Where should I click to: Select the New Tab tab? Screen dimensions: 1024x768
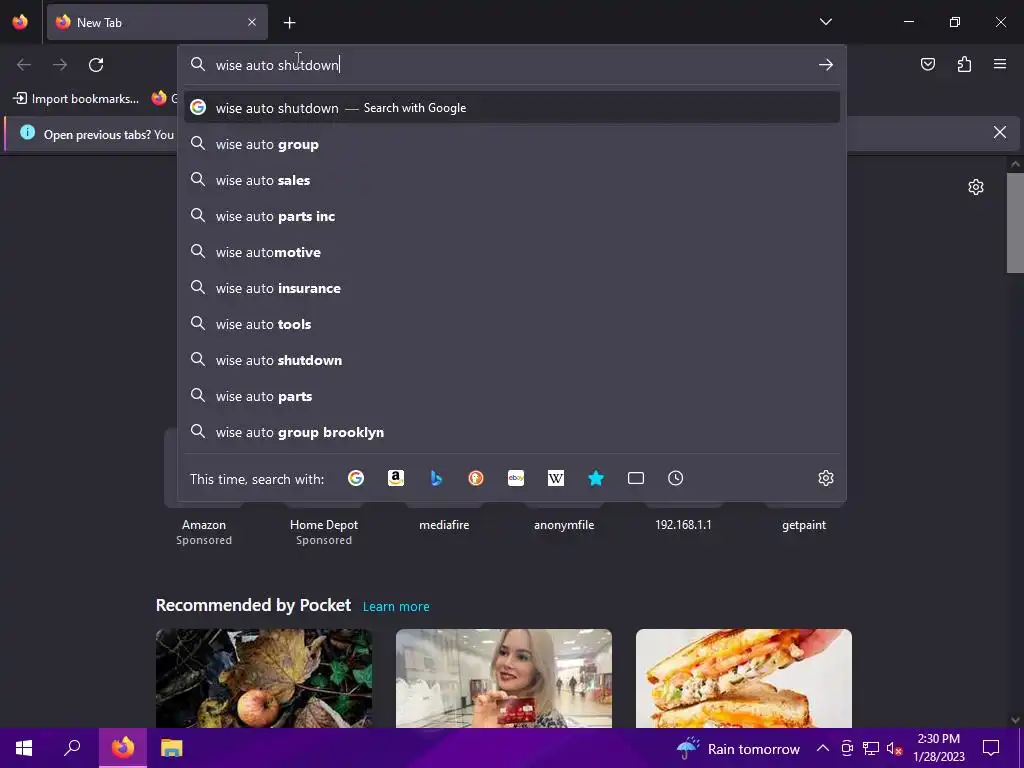tap(157, 22)
